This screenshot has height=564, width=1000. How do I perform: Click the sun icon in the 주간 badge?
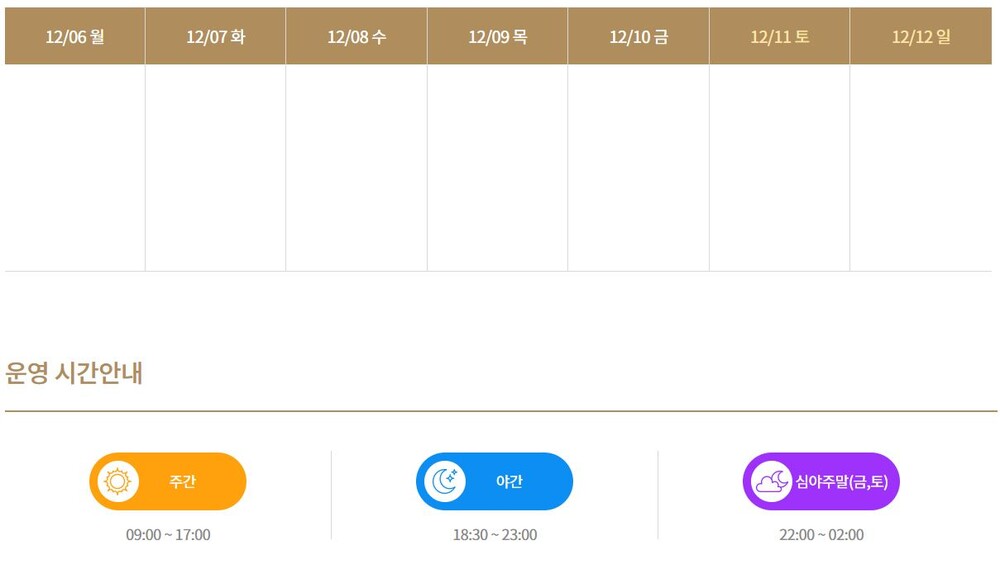tap(117, 481)
